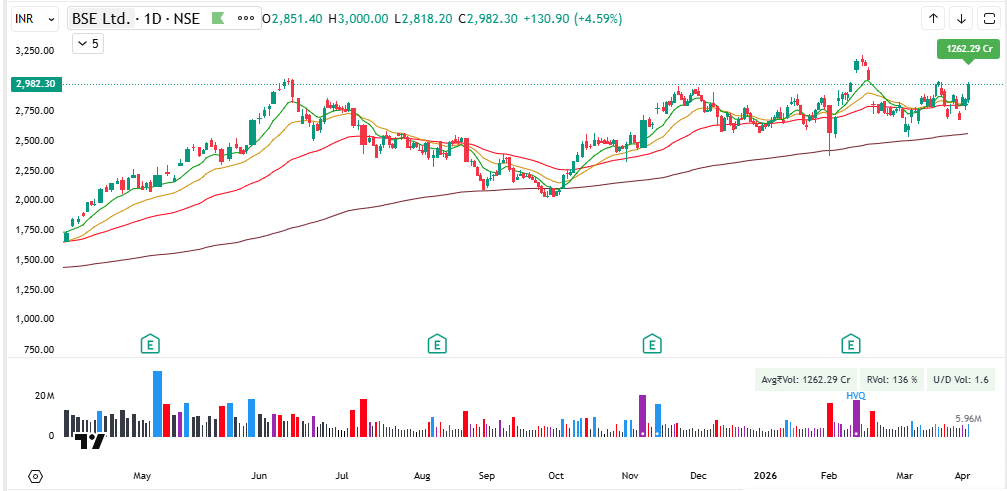Image resolution: width=1007 pixels, height=491 pixels.
Task: Click the O2,851.40 open value
Action: tap(293, 19)
